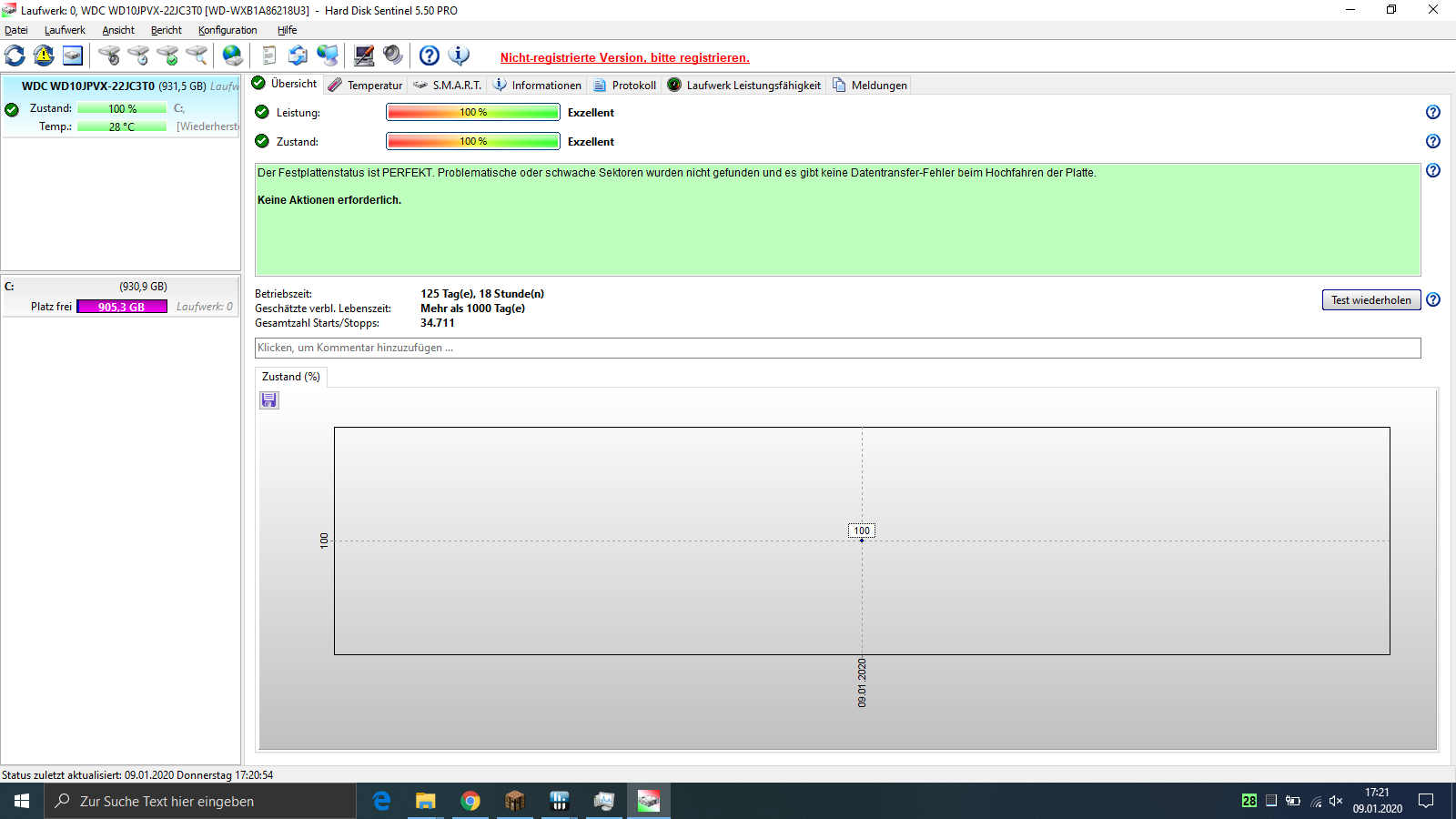
Task: Click the taskbar search box
Action: [200, 801]
